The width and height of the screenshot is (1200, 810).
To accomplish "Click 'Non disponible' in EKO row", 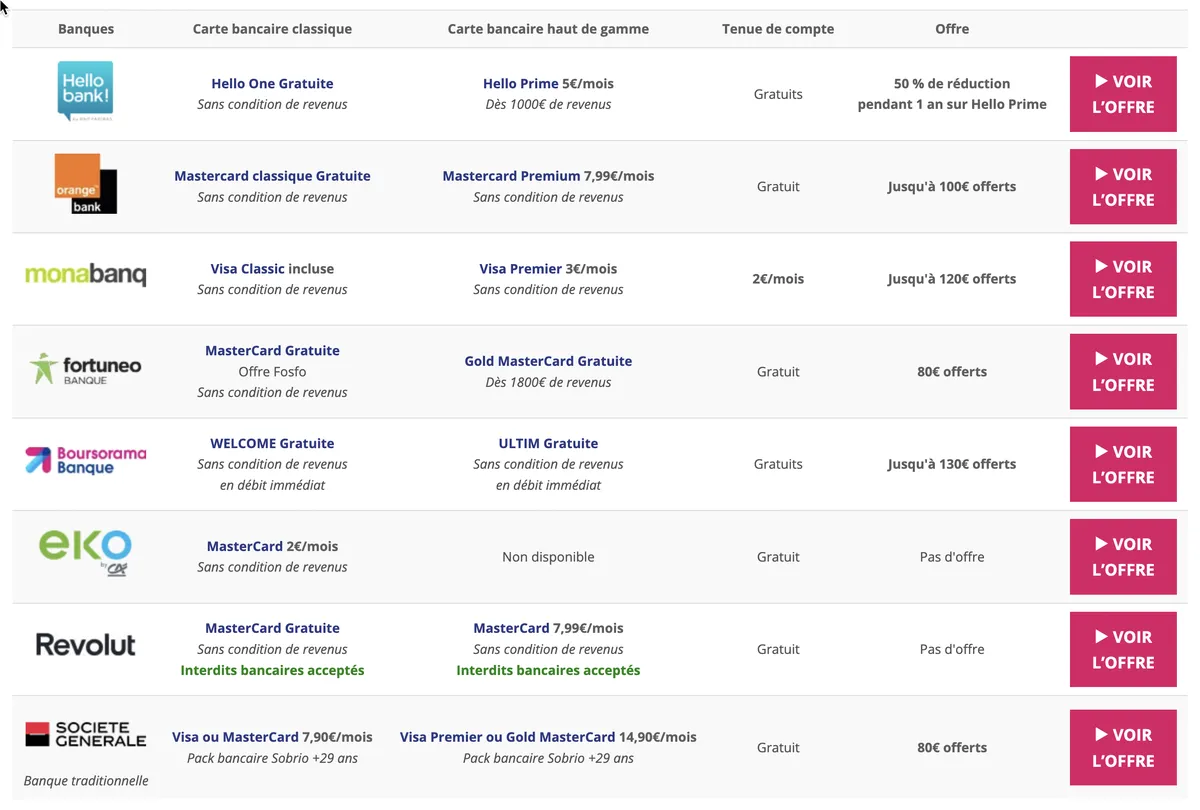I will tap(548, 557).
